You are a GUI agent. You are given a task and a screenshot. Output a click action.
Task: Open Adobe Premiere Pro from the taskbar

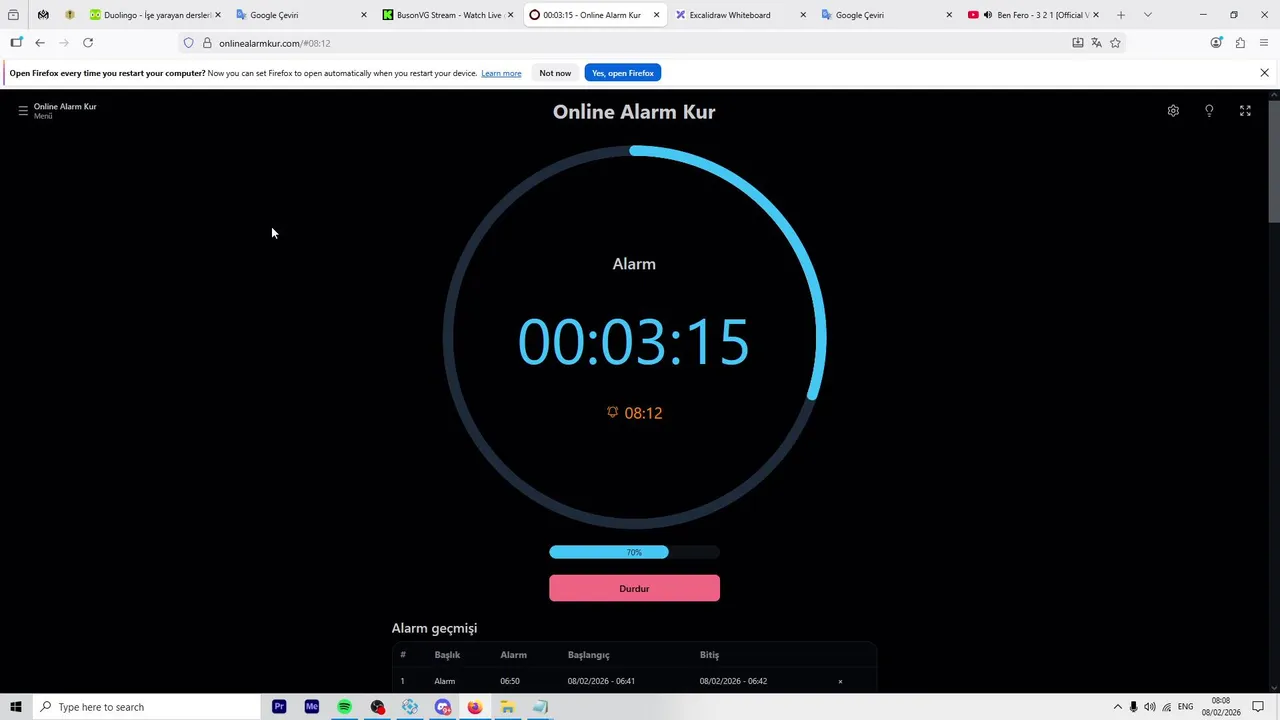point(279,707)
